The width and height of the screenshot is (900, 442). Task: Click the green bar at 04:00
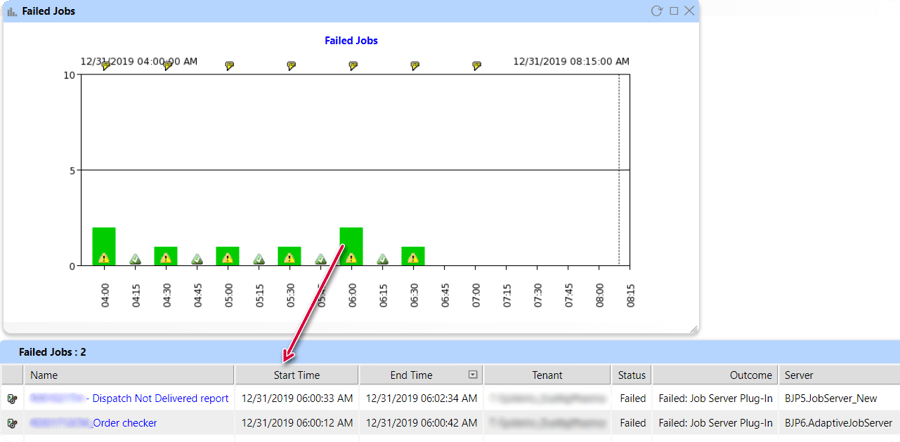click(x=104, y=246)
